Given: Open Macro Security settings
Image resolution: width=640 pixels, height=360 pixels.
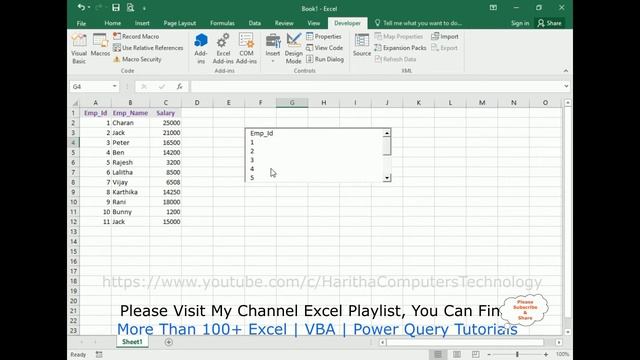Looking at the screenshot, I should click(x=137, y=59).
